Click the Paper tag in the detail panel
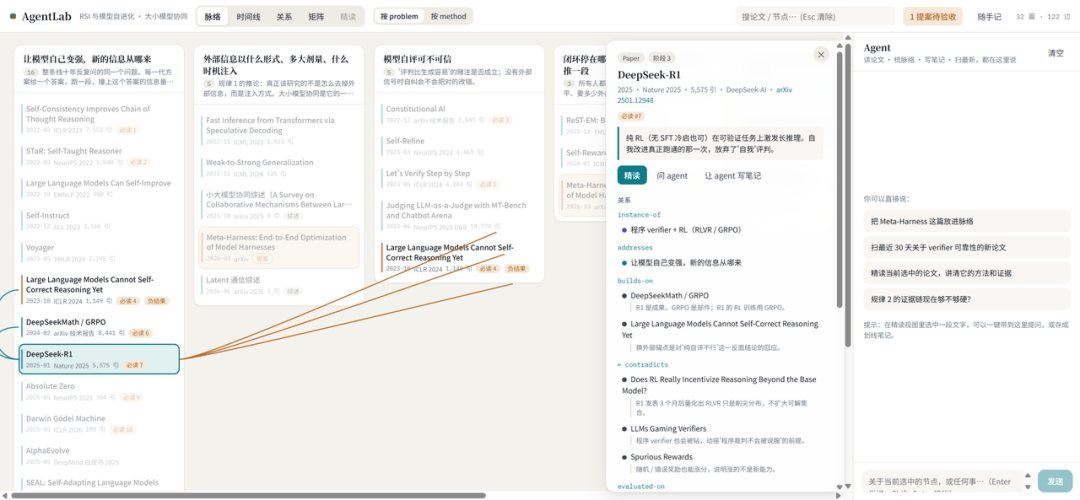The image size is (1080, 500). tap(629, 58)
